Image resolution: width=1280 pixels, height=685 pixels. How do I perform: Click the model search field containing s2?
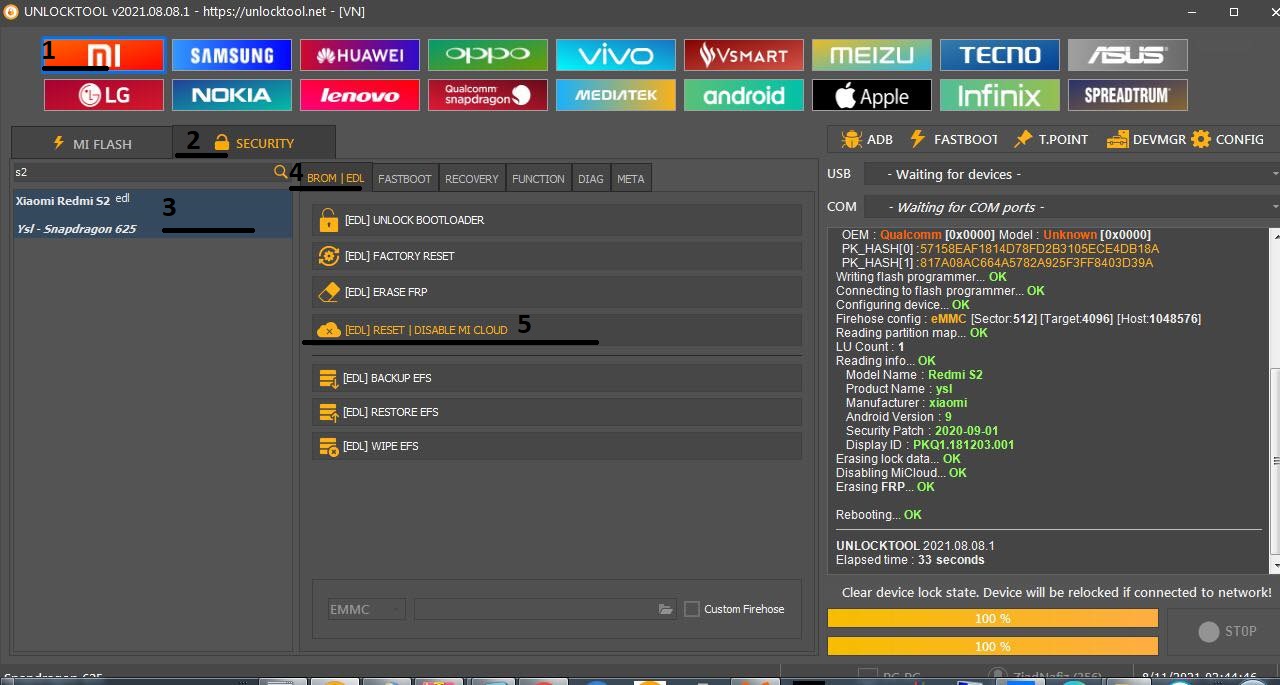click(142, 172)
